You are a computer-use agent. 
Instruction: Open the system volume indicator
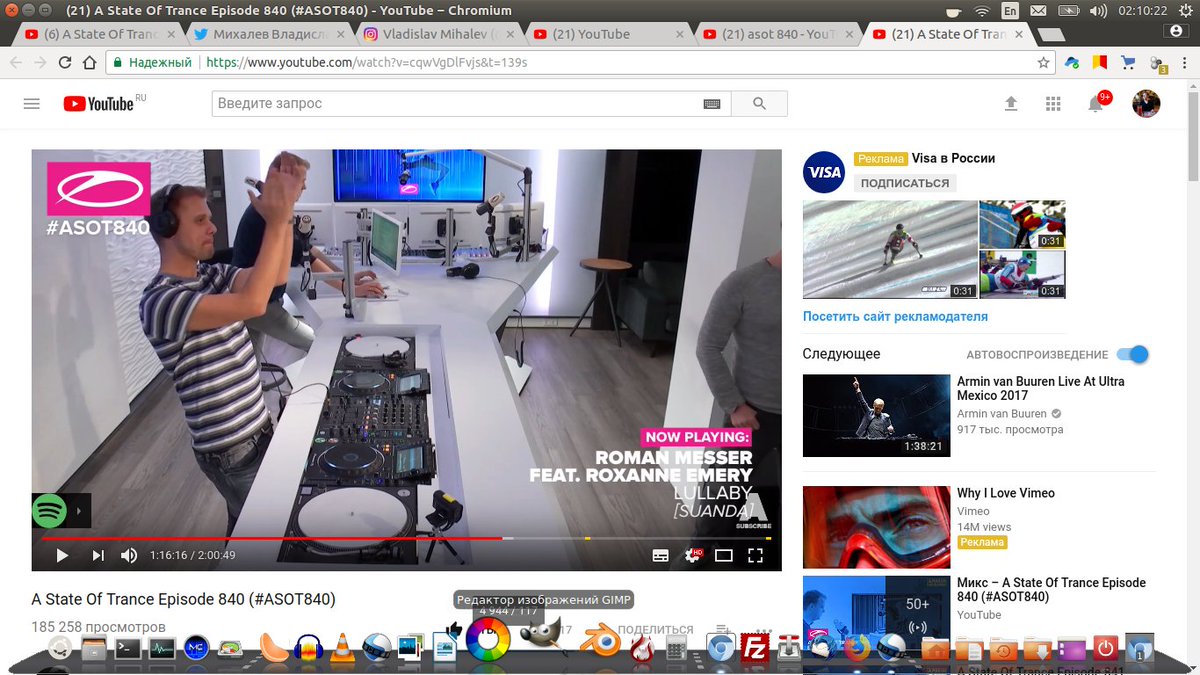pyautogui.click(x=1098, y=11)
